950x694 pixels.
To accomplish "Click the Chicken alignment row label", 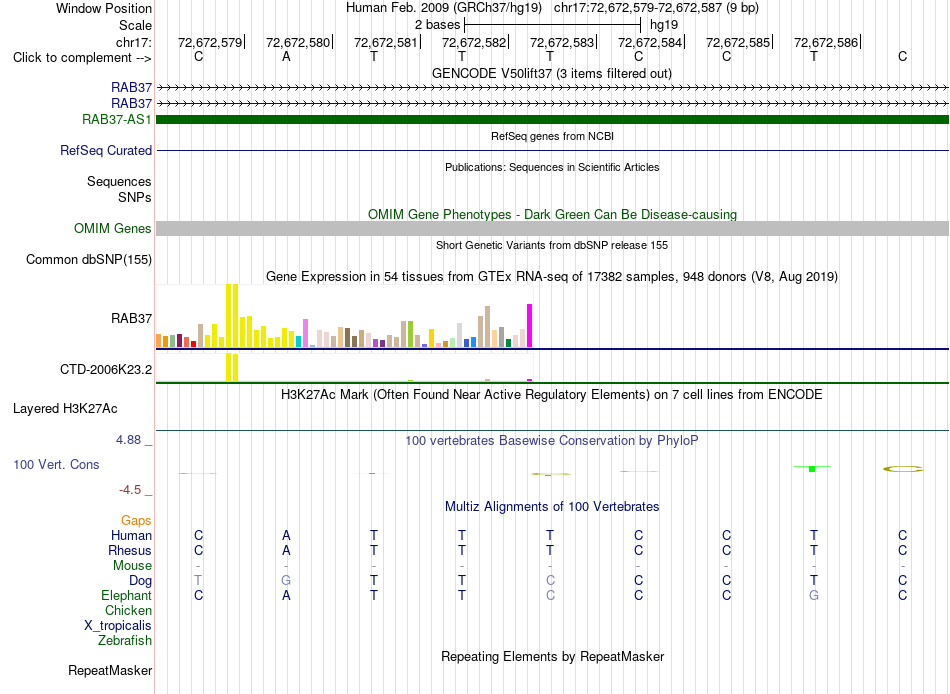I will (128, 610).
